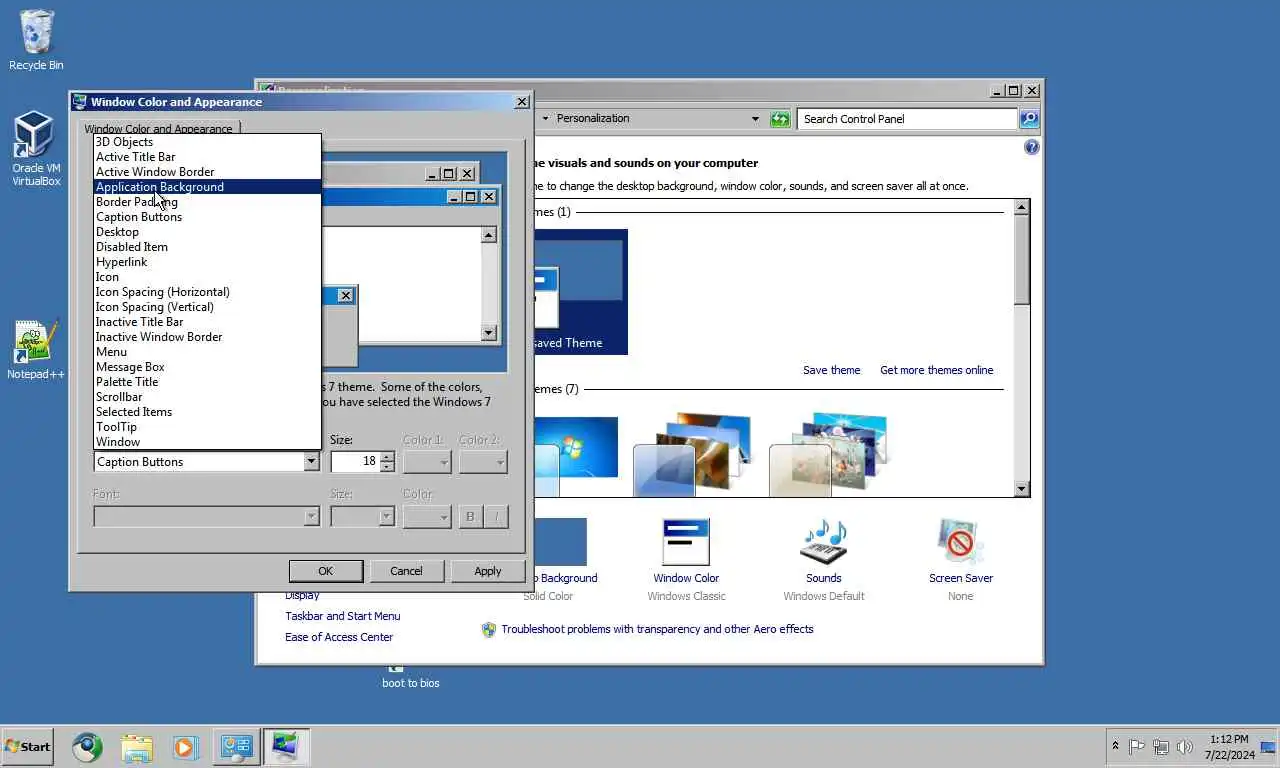Click the OK button
Screen dimensions: 1280x768
[x=326, y=571]
